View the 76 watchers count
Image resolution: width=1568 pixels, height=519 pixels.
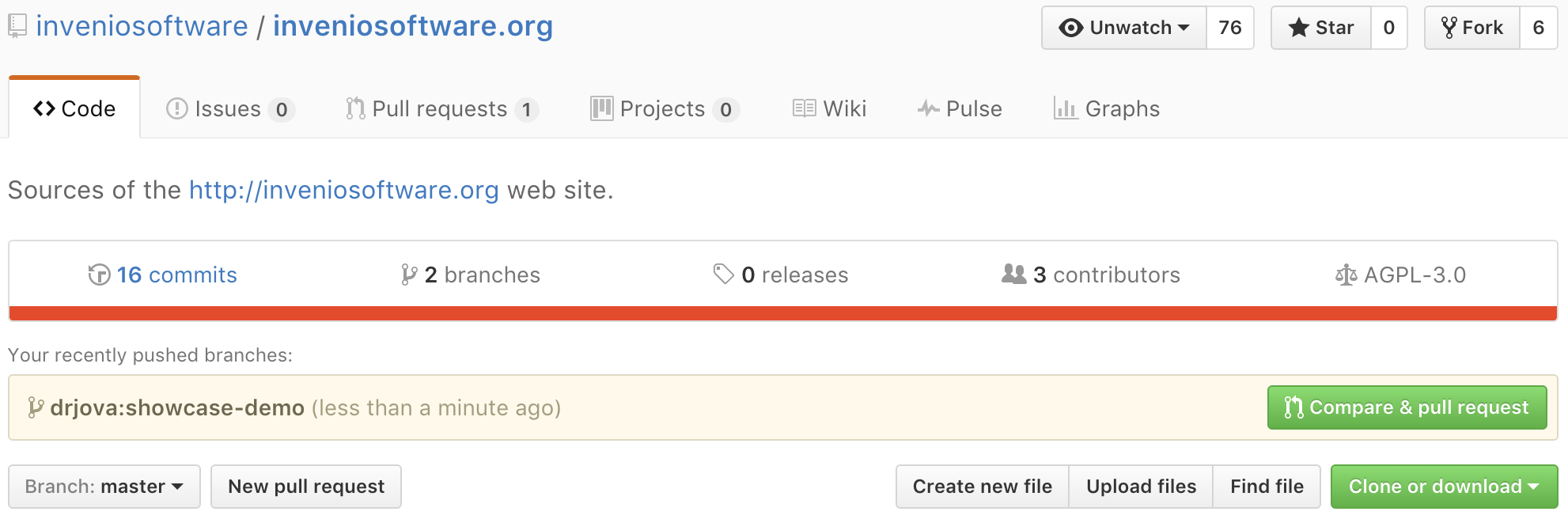pyautogui.click(x=1229, y=28)
